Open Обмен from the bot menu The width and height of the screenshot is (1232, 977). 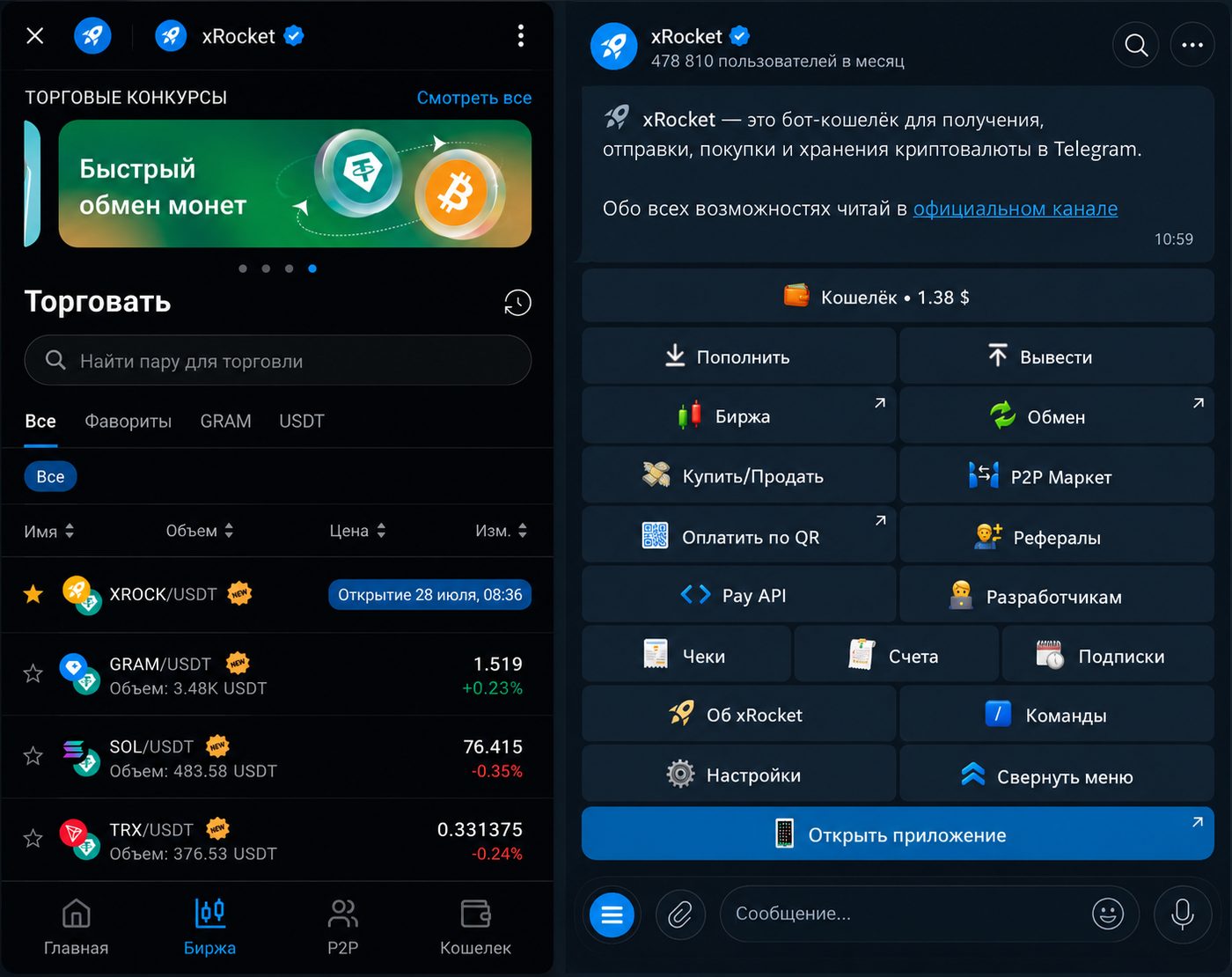[x=1057, y=415]
